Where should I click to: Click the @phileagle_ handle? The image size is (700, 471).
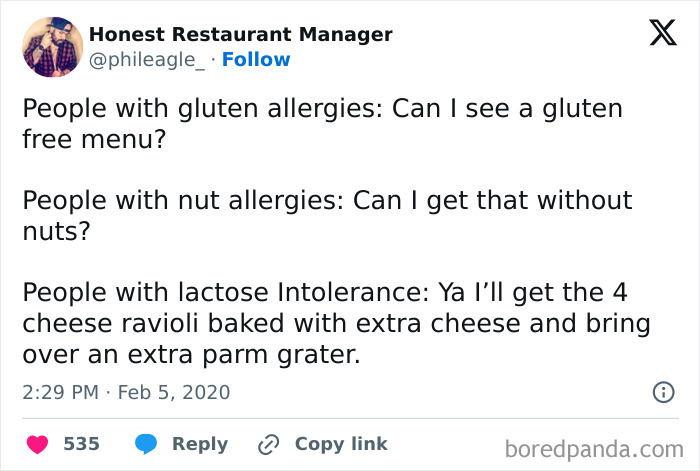click(149, 60)
